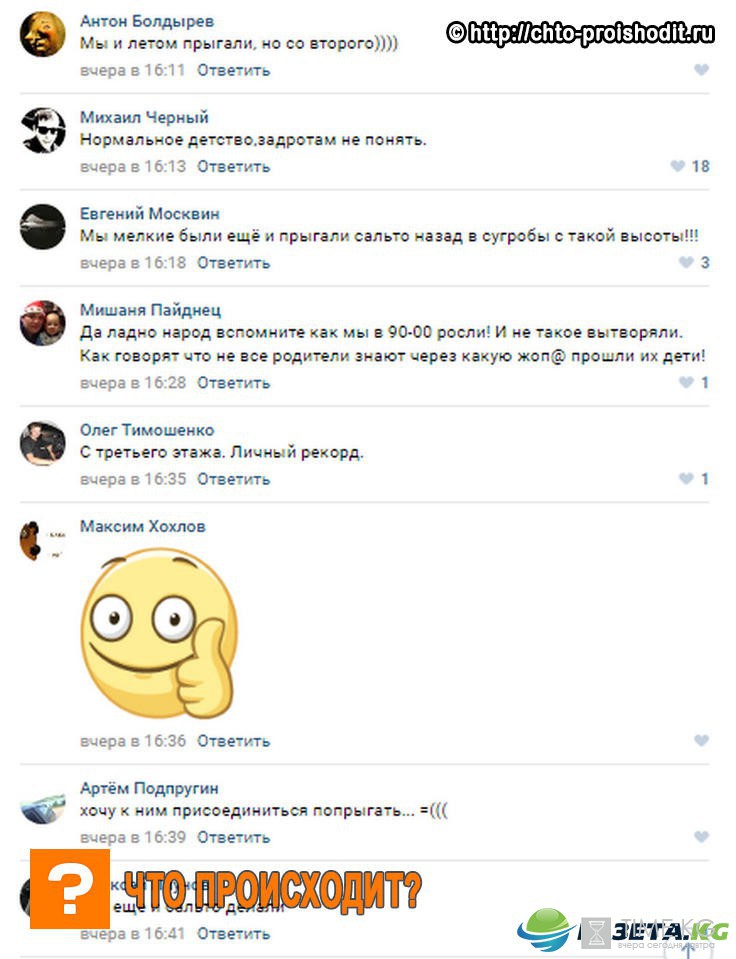The width and height of the screenshot is (736, 959).
Task: Click the heart icon on Михаил Черный's comment
Action: click(x=677, y=166)
